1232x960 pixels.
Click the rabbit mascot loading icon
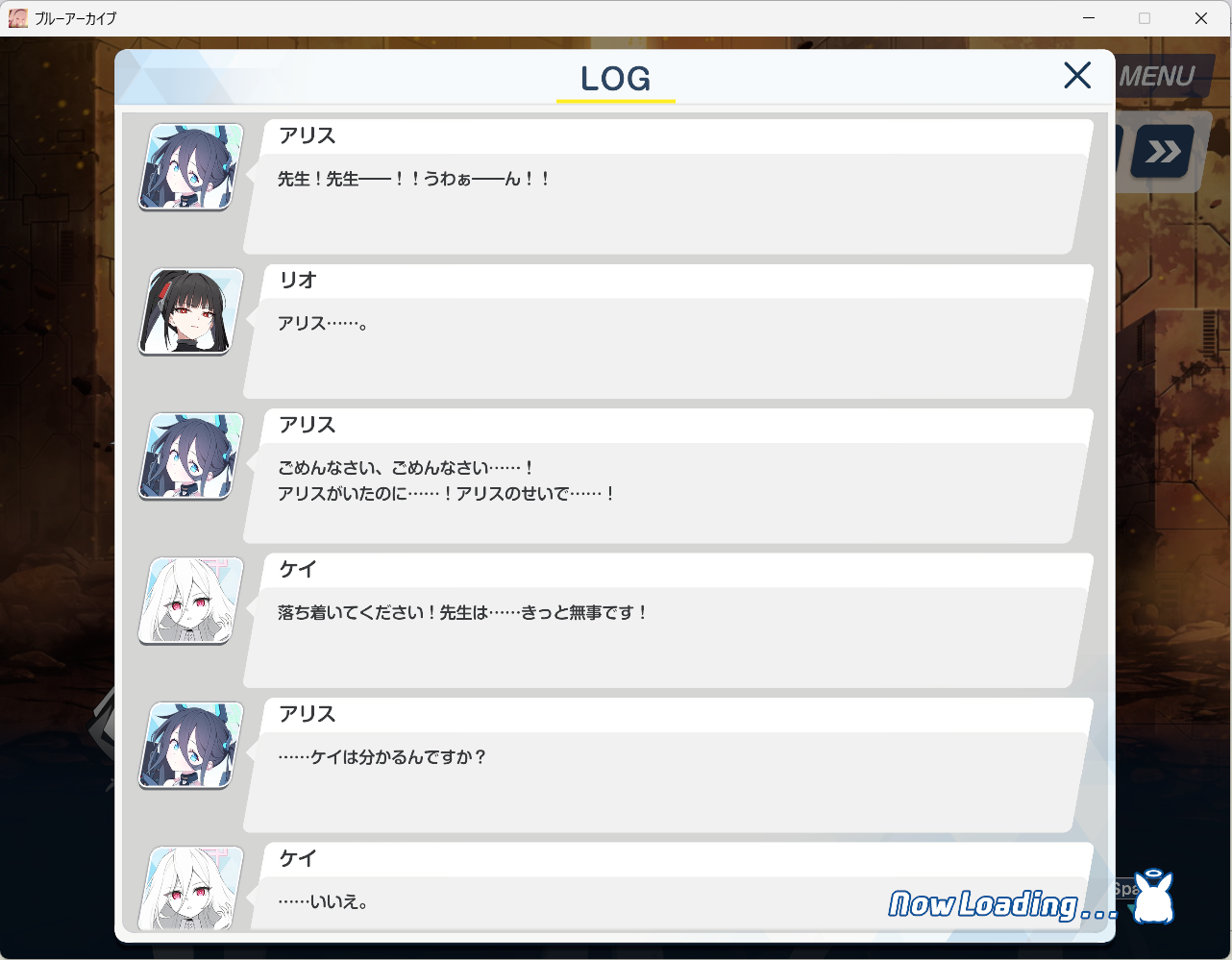pos(1152,898)
